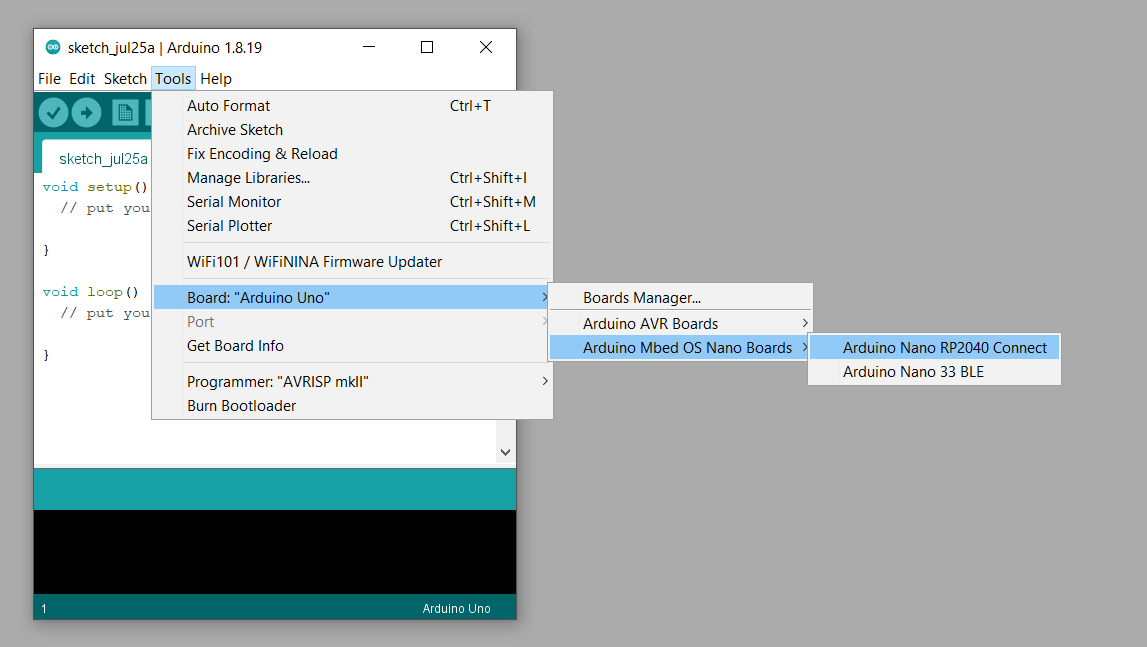The width and height of the screenshot is (1147, 647).
Task: Close the Arduino IDE window
Action: 486,47
